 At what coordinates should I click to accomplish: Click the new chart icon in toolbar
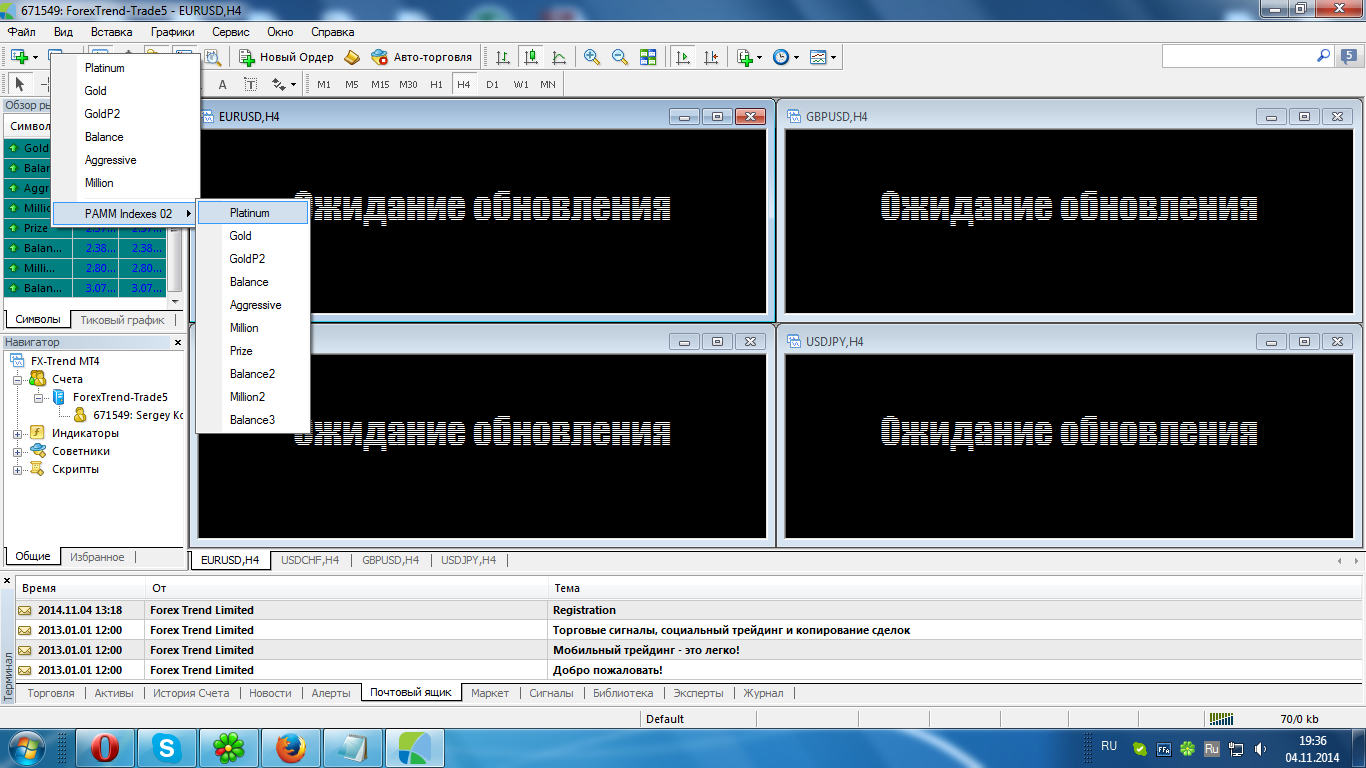pos(19,57)
